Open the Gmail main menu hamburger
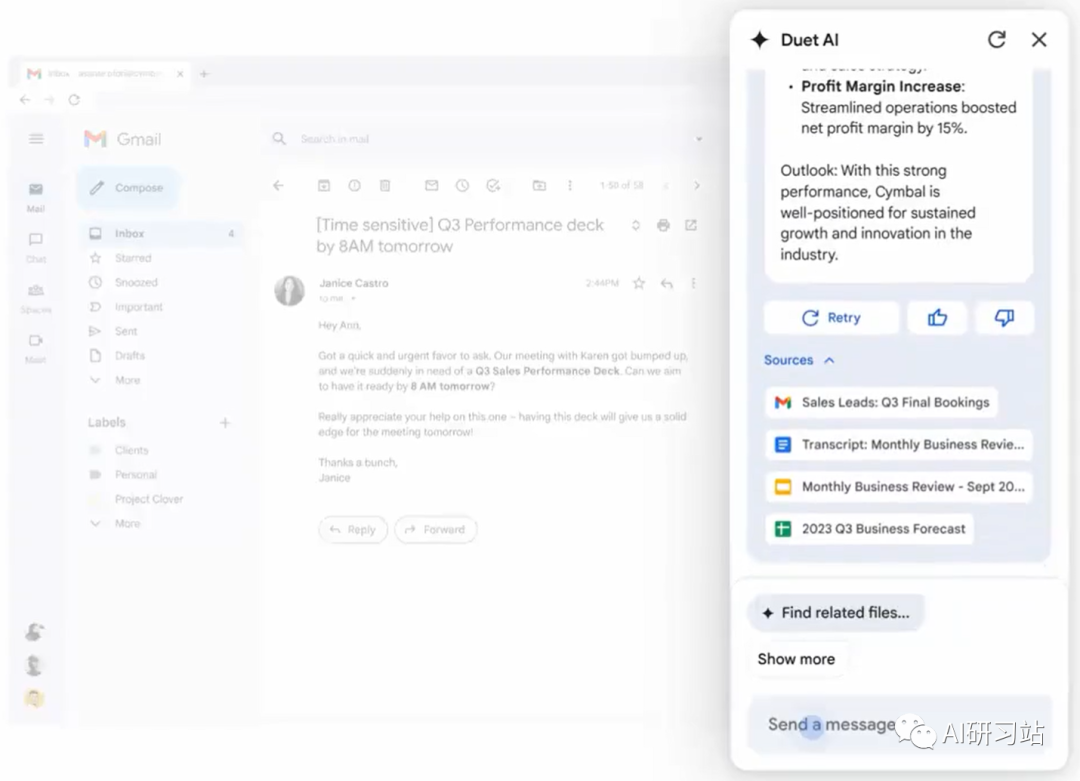1080x781 pixels. (x=36, y=139)
